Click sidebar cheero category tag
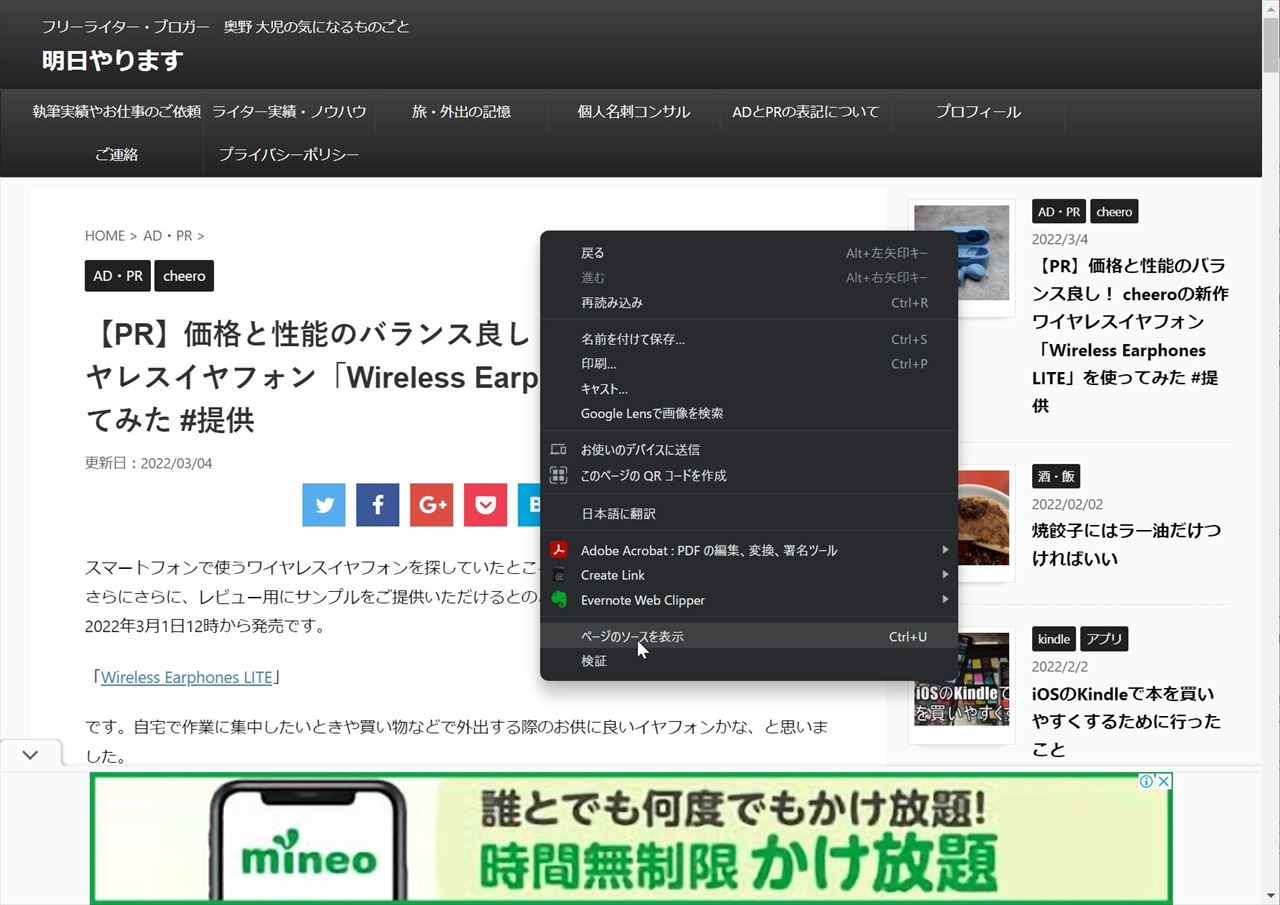Screen dimensions: 1280x905 click(1114, 212)
